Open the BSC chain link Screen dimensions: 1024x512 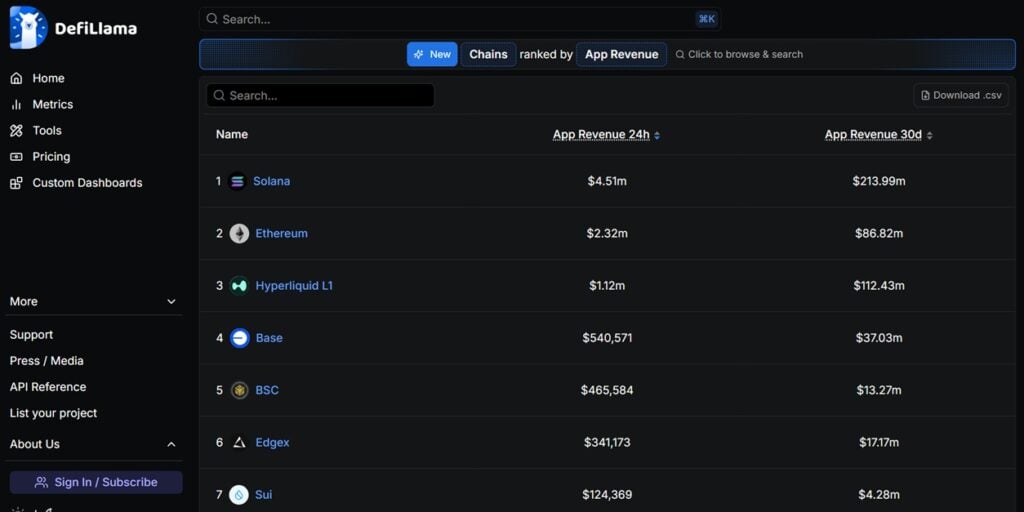coord(267,390)
